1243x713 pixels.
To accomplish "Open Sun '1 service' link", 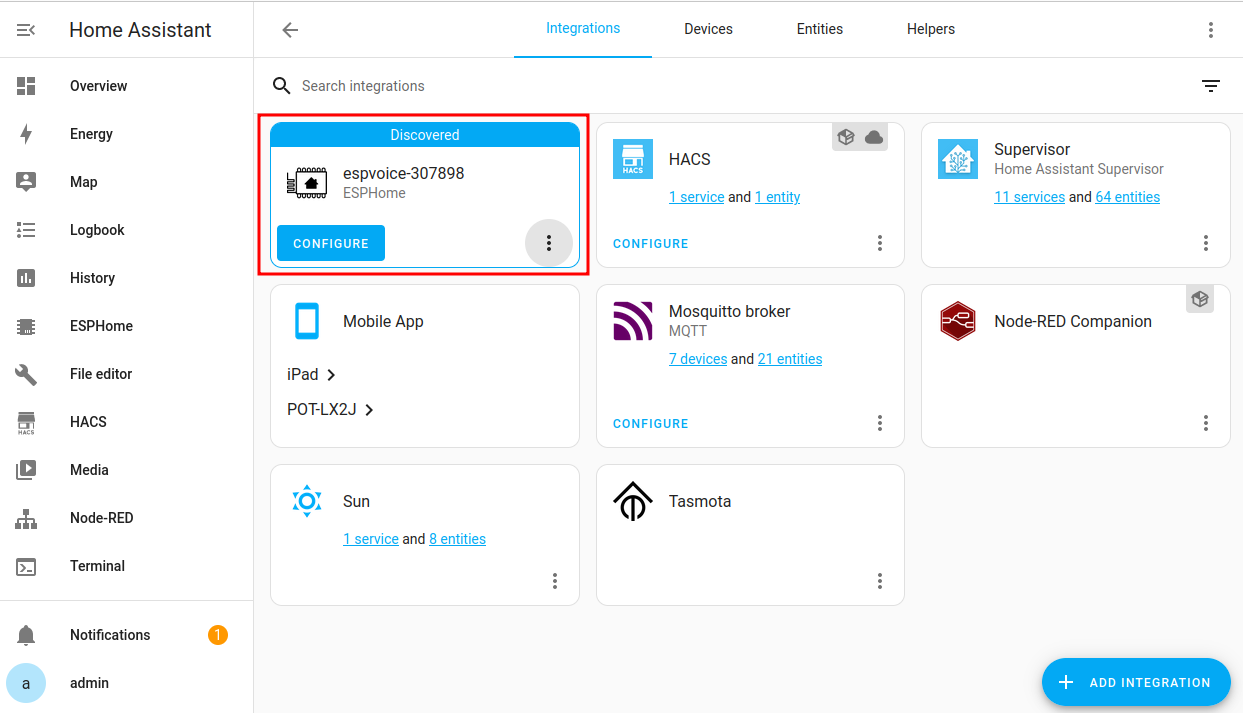I will click(371, 539).
